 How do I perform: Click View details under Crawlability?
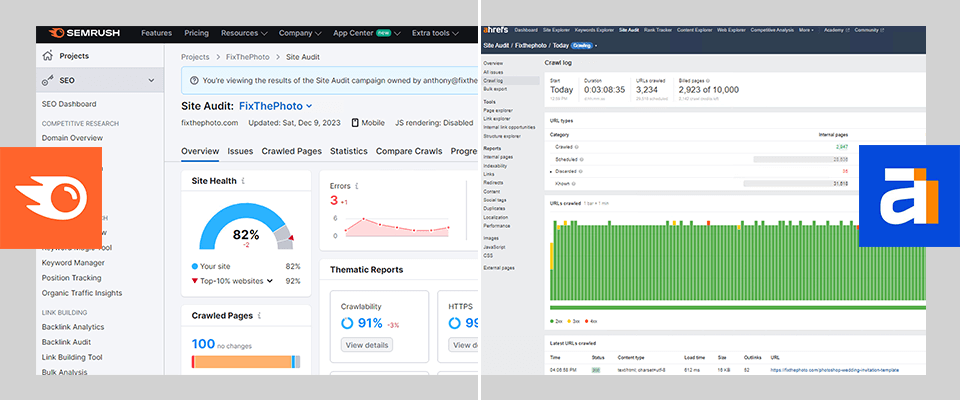367,345
